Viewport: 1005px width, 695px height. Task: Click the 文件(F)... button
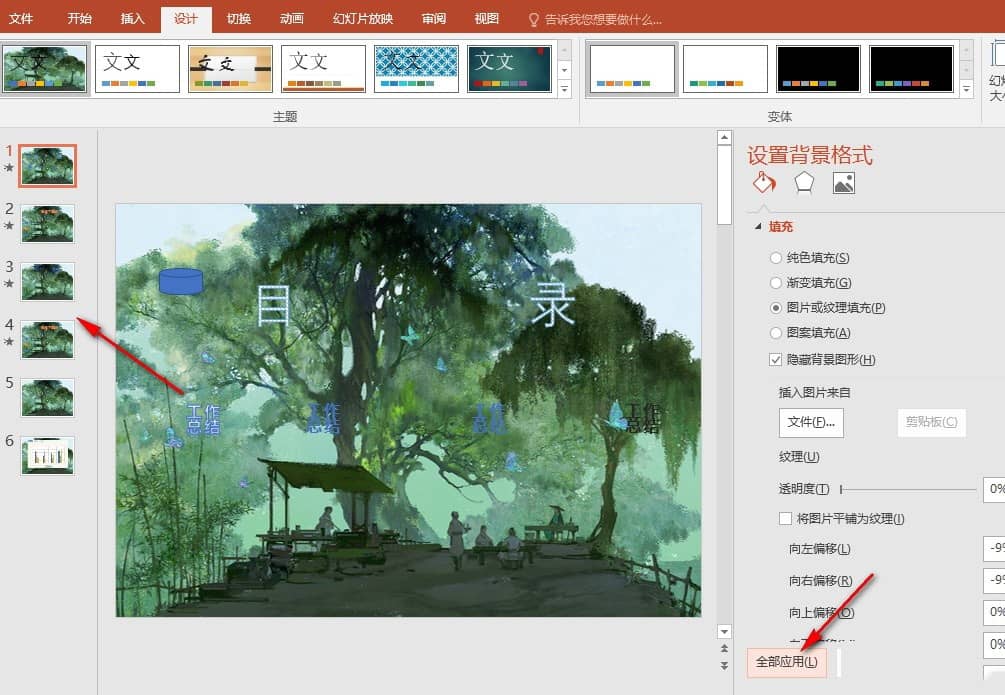(811, 422)
